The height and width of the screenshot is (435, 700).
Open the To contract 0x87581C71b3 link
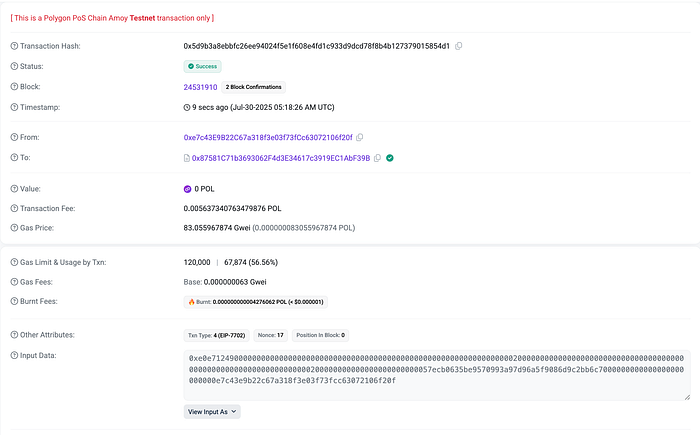tap(281, 158)
